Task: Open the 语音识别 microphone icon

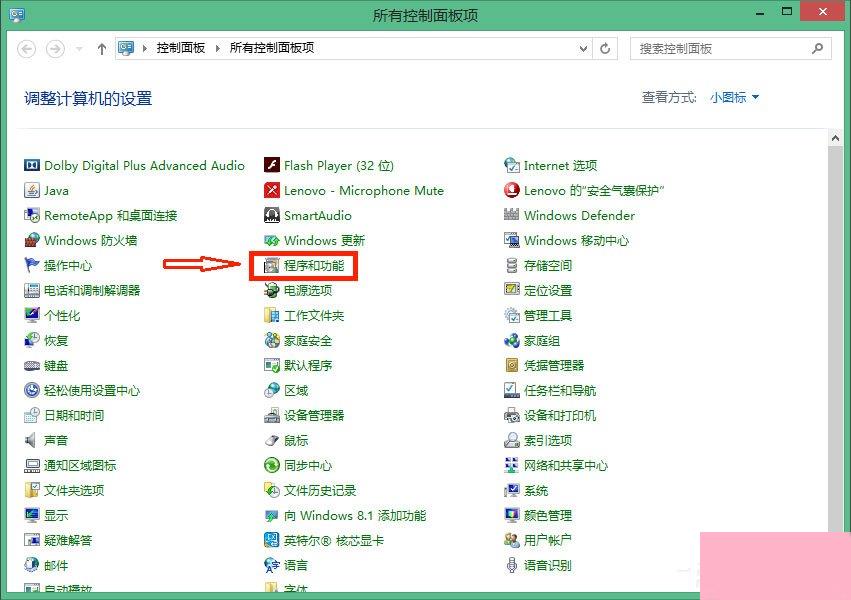Action: pyautogui.click(x=512, y=565)
